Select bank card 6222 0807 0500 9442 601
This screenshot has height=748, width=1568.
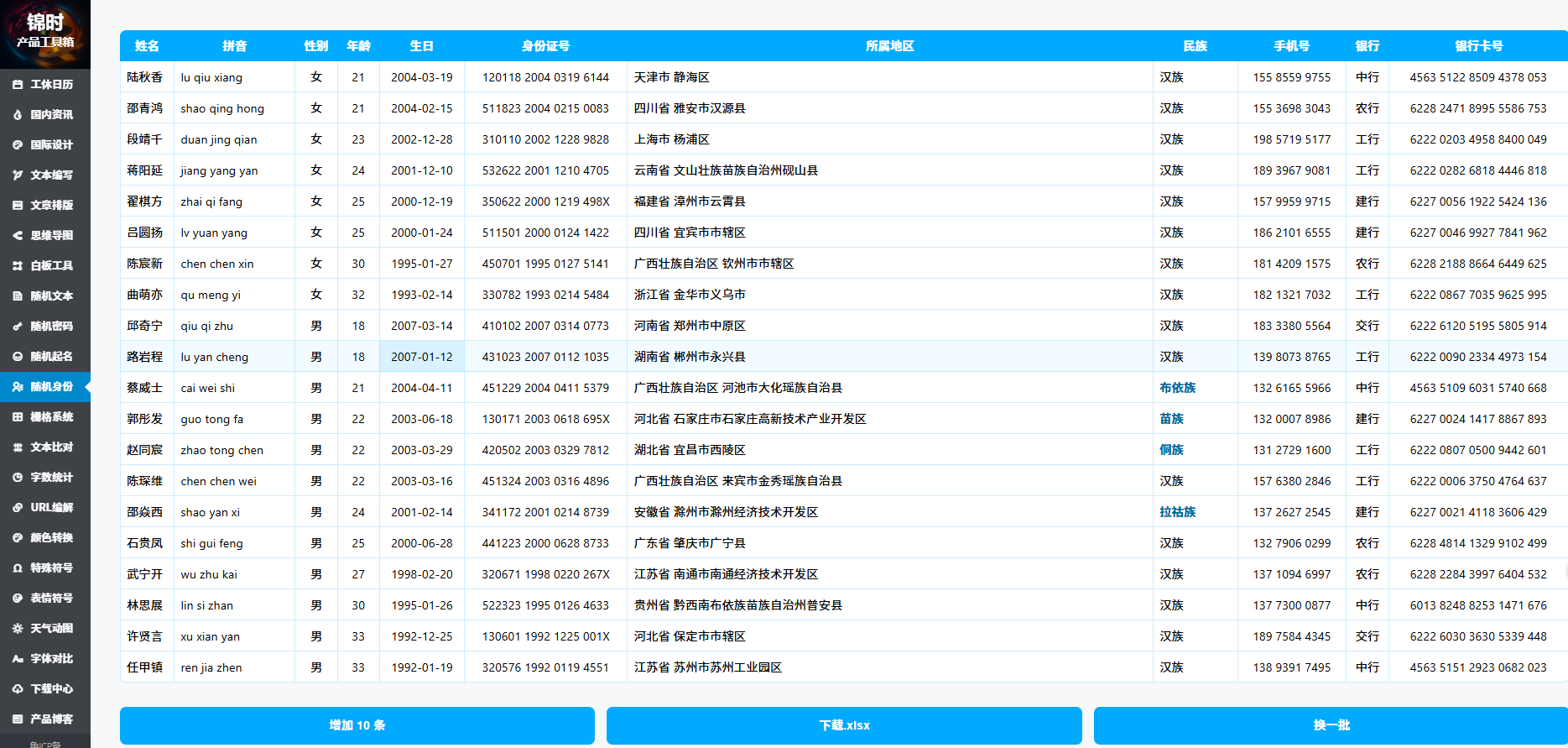(x=1478, y=450)
